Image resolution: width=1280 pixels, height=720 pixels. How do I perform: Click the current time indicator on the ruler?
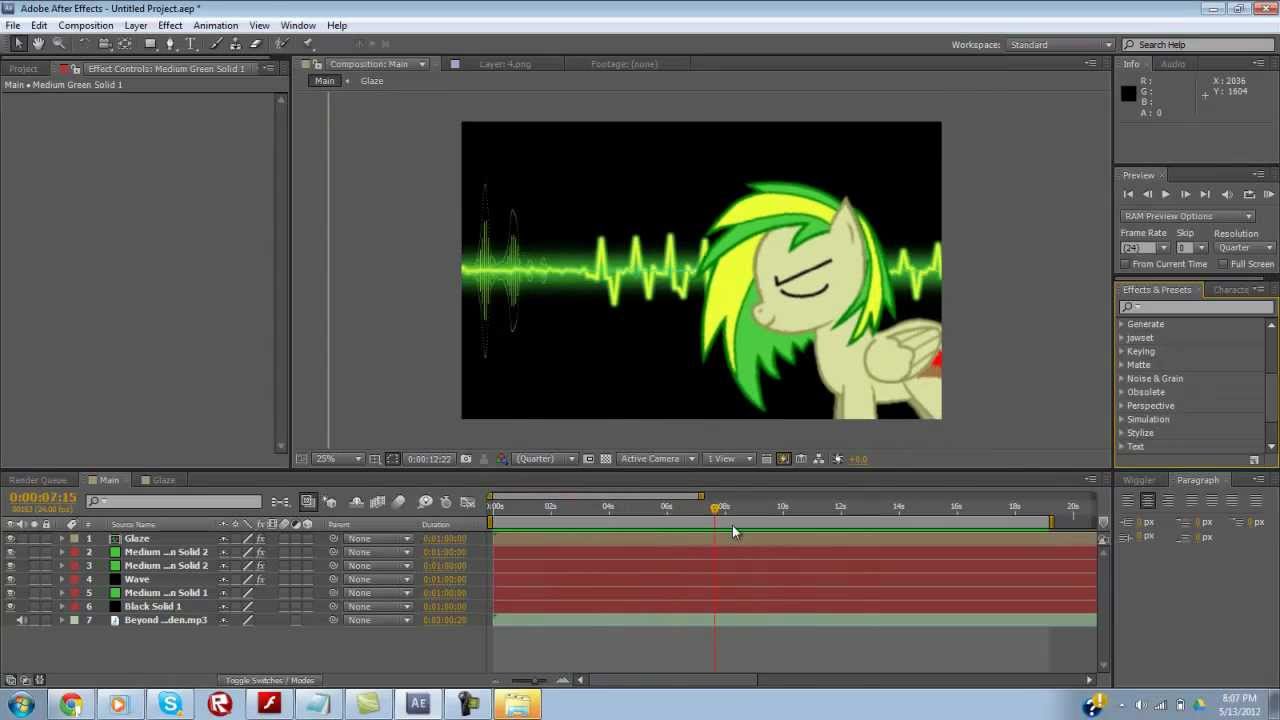(715, 507)
